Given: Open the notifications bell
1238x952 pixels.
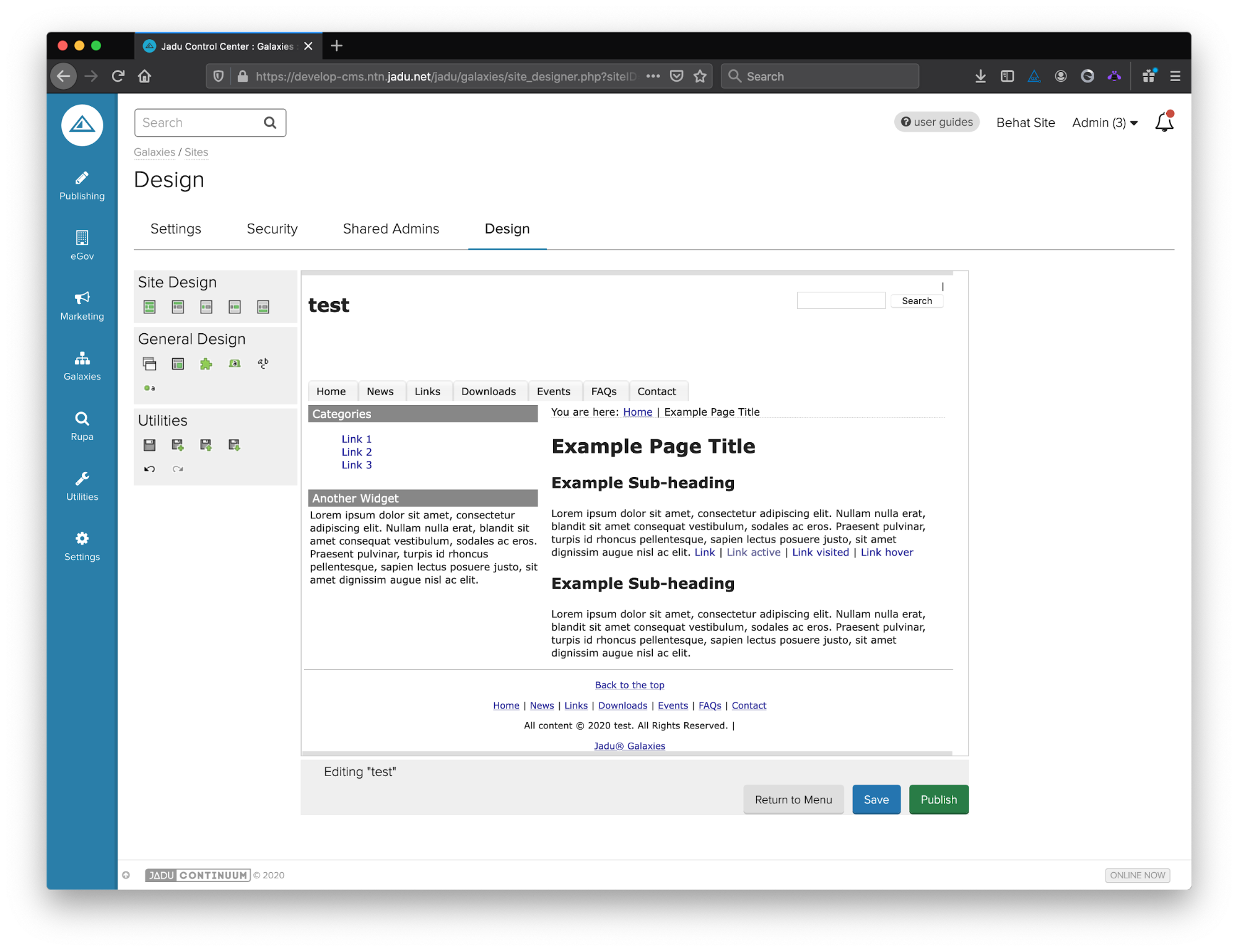Looking at the screenshot, I should tap(1164, 122).
